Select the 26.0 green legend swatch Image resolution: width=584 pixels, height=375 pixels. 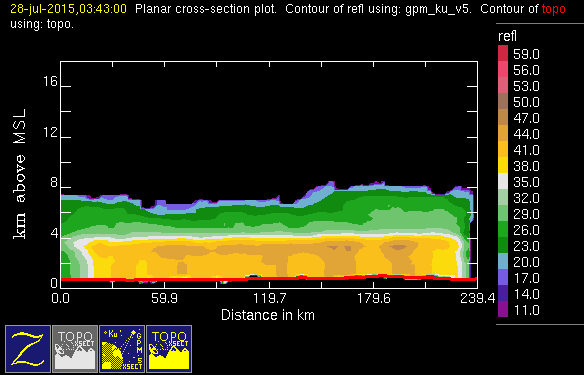(503, 229)
